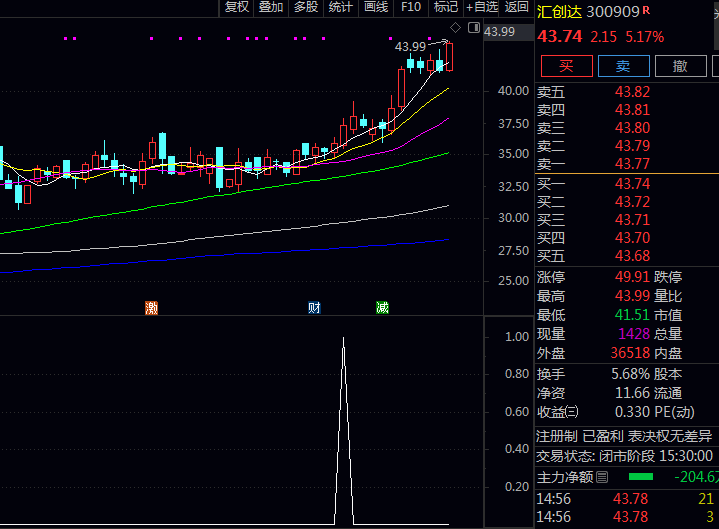
Task: Click the small diamond icon above the chart
Action: tap(456, 26)
